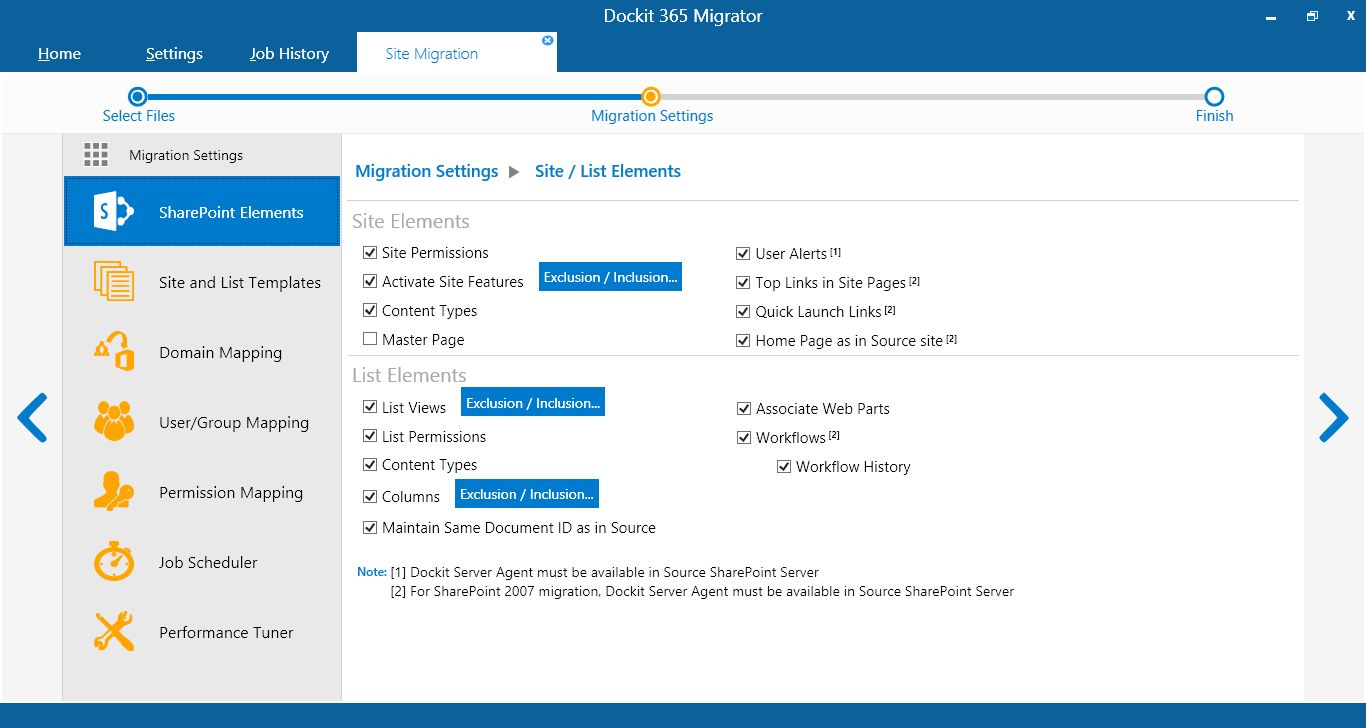Click note [1] about Dockit Server Agent
Image resolution: width=1366 pixels, height=728 pixels.
click(604, 572)
